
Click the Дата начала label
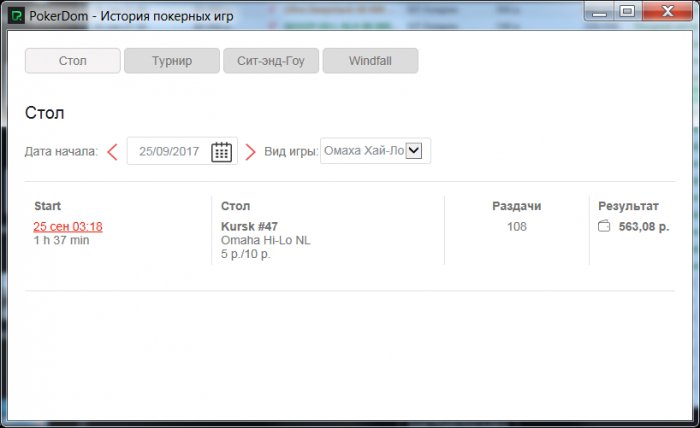(x=61, y=151)
